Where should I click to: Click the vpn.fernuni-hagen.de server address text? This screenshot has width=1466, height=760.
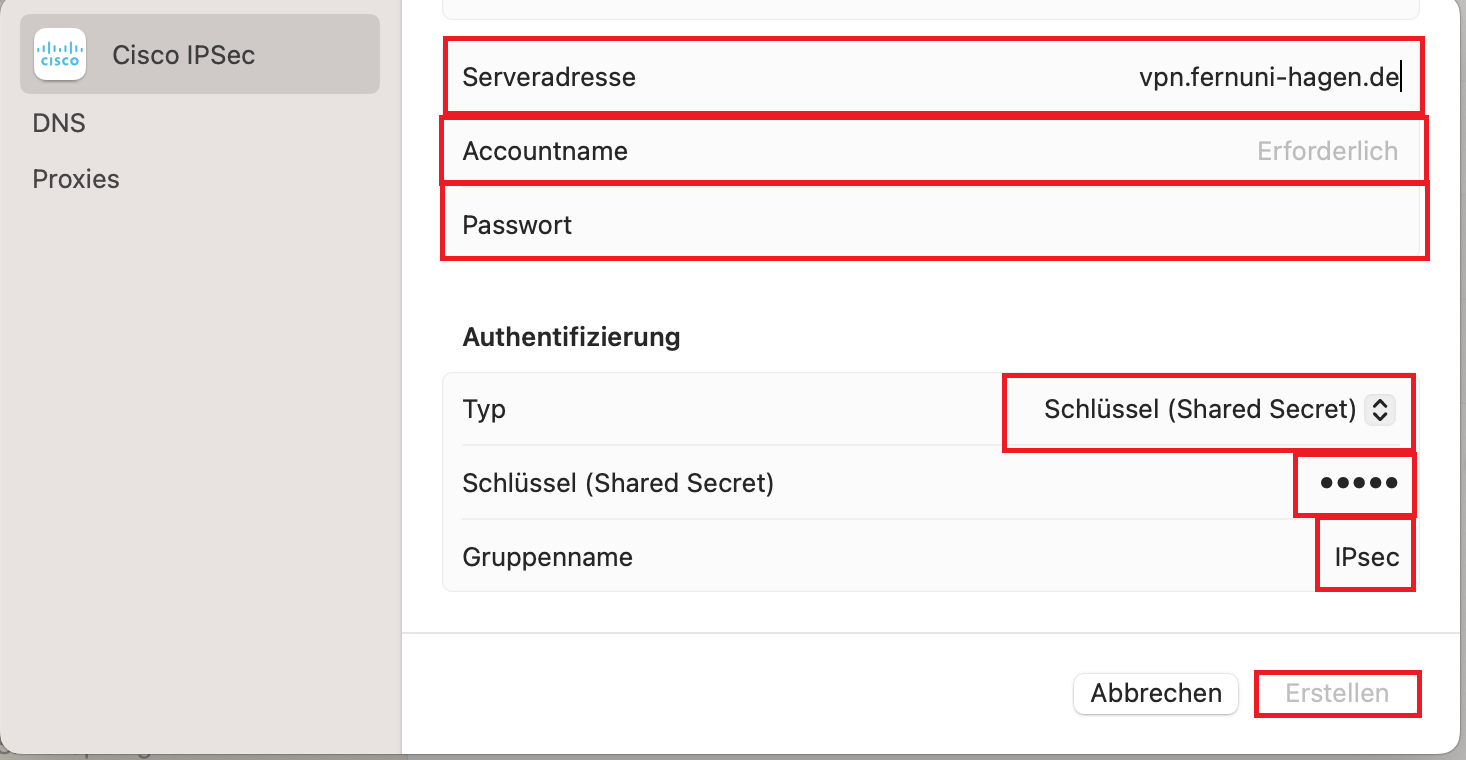click(x=1267, y=77)
